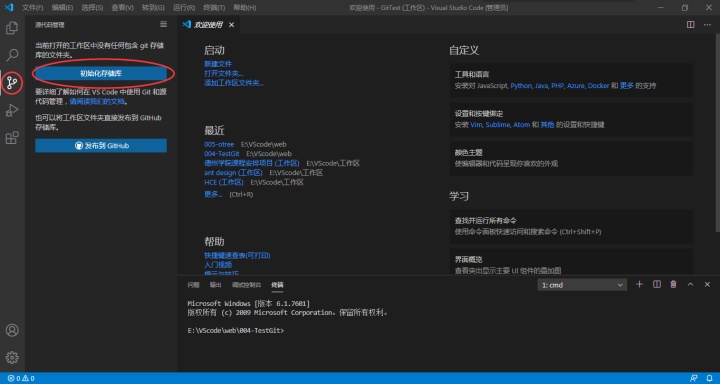The width and height of the screenshot is (720, 384).
Task: Split the terminal pane
Action: (x=657, y=285)
